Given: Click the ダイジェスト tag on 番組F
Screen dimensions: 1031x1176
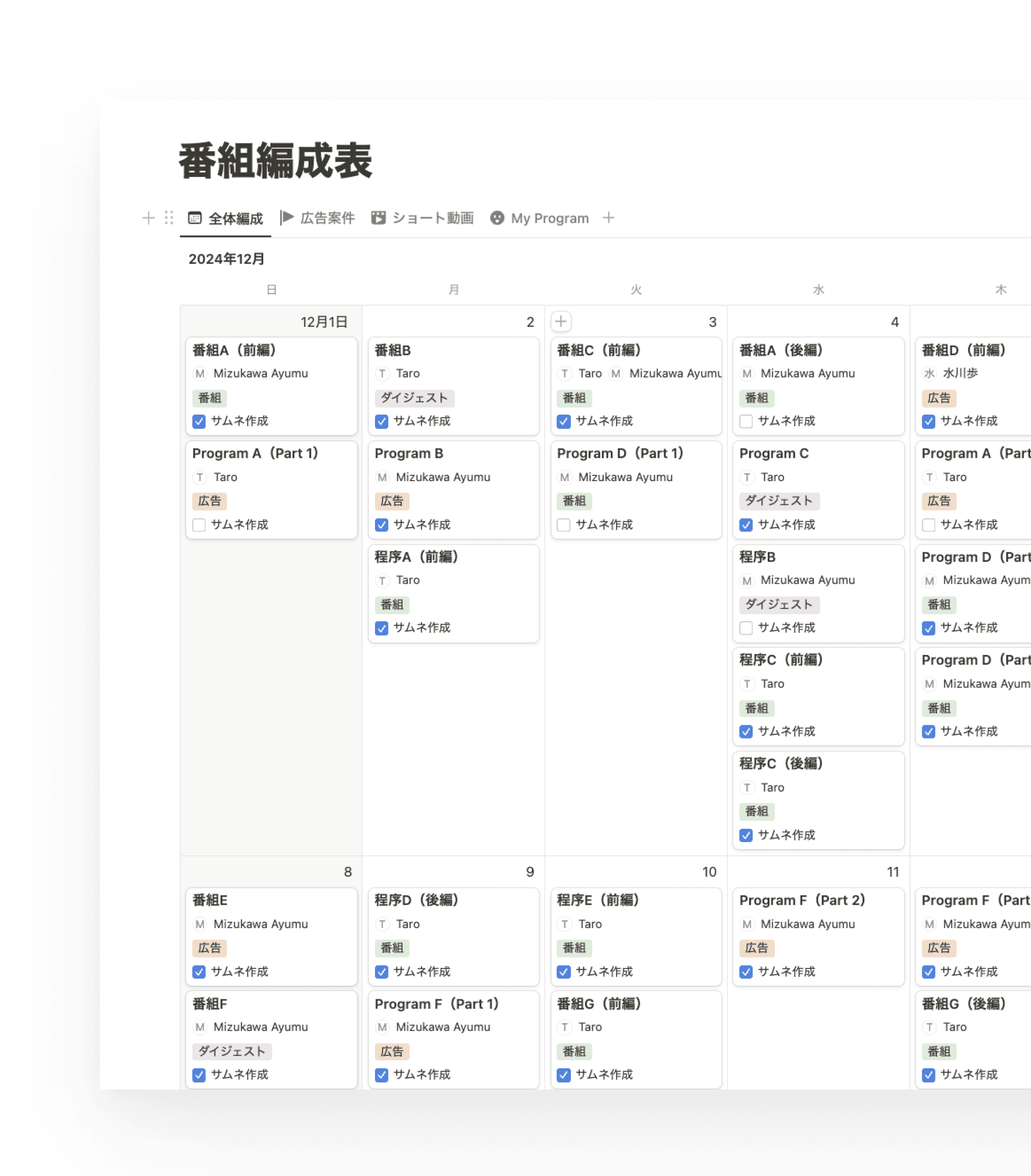Looking at the screenshot, I should (232, 1051).
